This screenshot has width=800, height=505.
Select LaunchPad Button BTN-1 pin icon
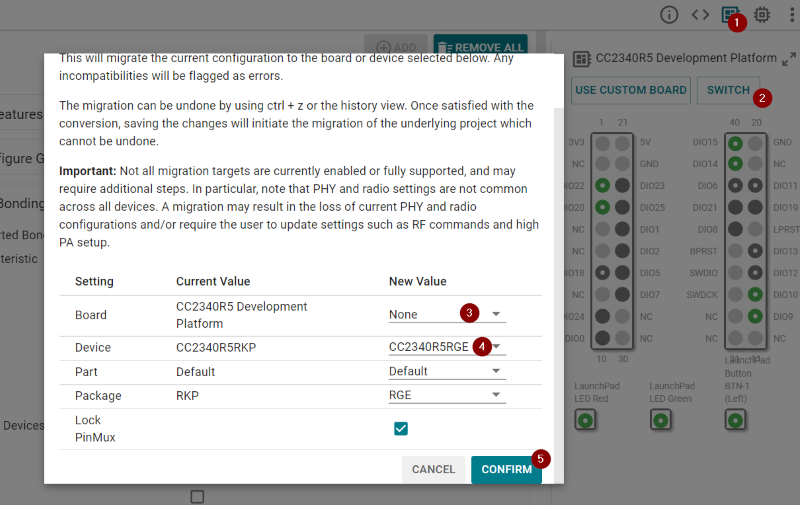click(x=735, y=420)
